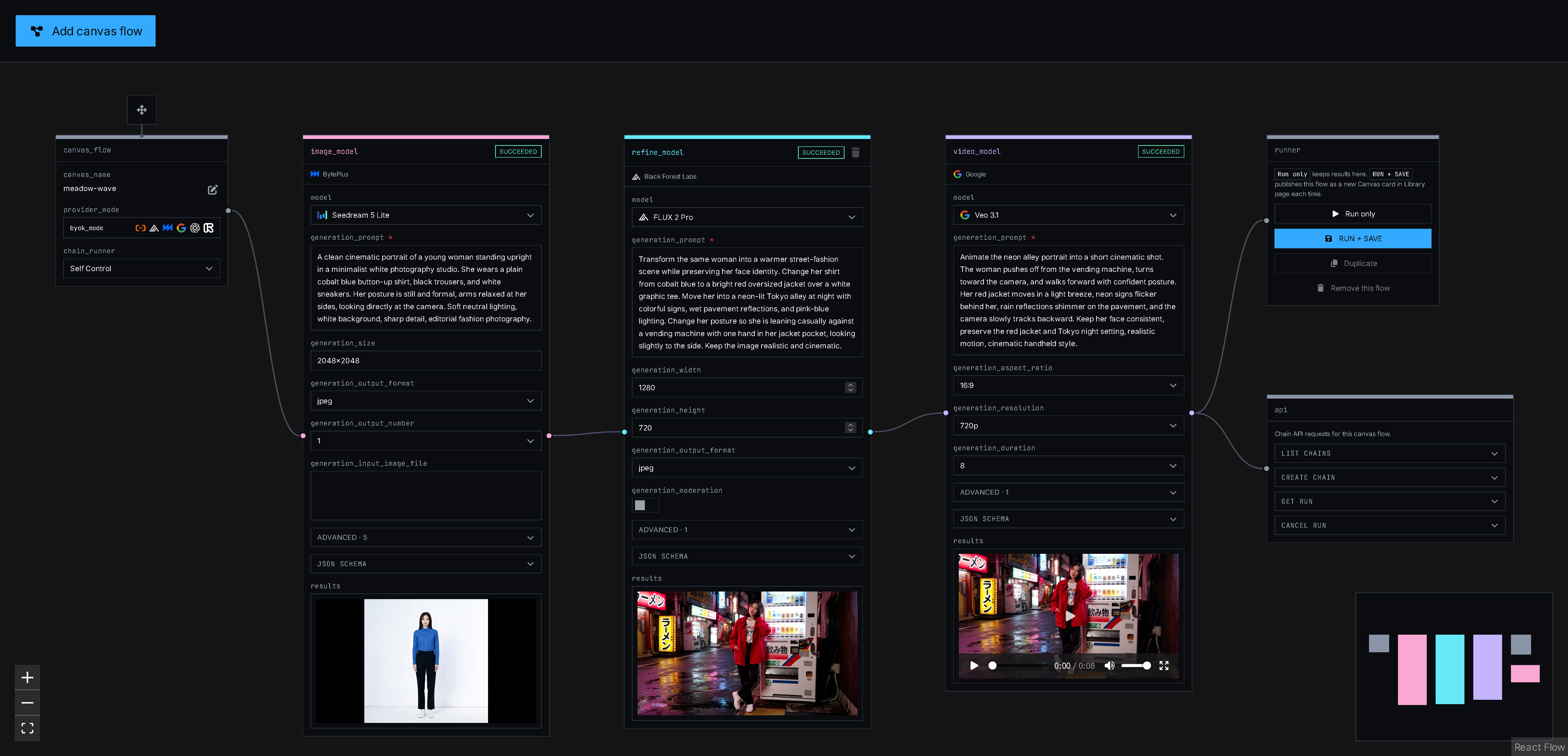Mute the video with the speaker icon
Image resolution: width=1568 pixels, height=756 pixels.
click(x=1110, y=665)
